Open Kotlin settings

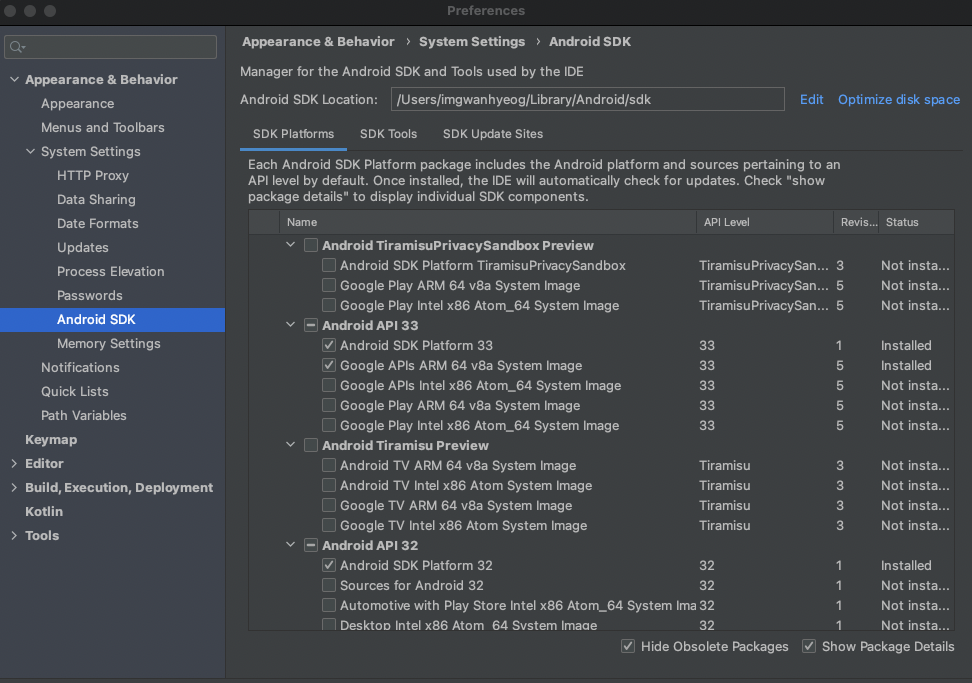44,512
